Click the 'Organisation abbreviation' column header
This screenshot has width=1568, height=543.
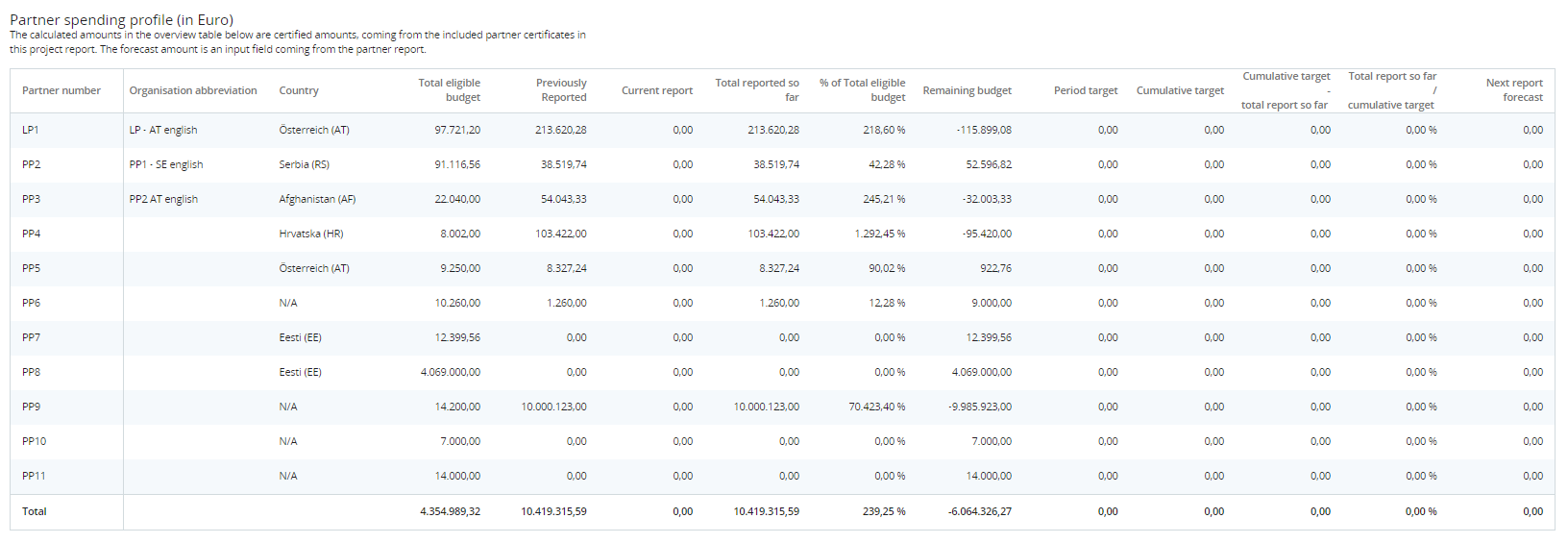coord(193,90)
